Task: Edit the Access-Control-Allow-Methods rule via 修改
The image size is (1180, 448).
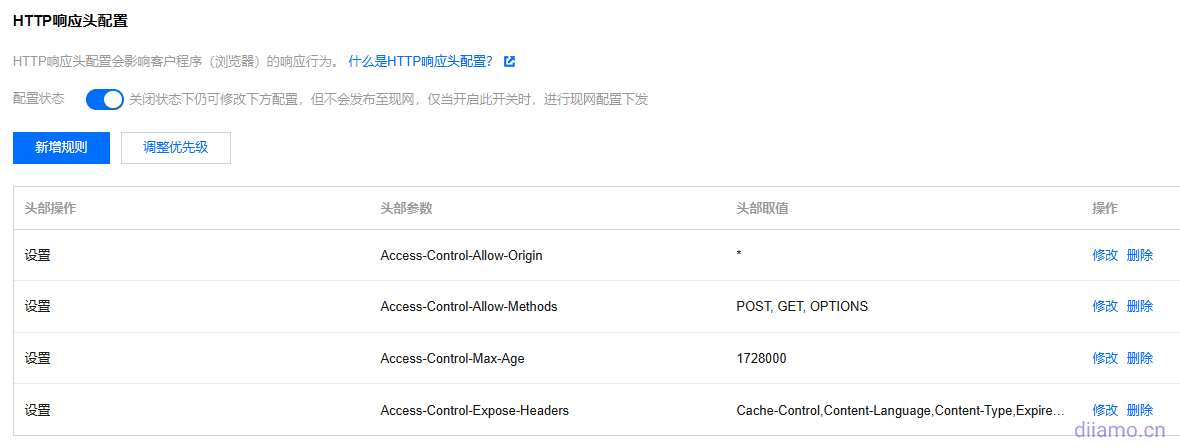Action: pos(1105,306)
